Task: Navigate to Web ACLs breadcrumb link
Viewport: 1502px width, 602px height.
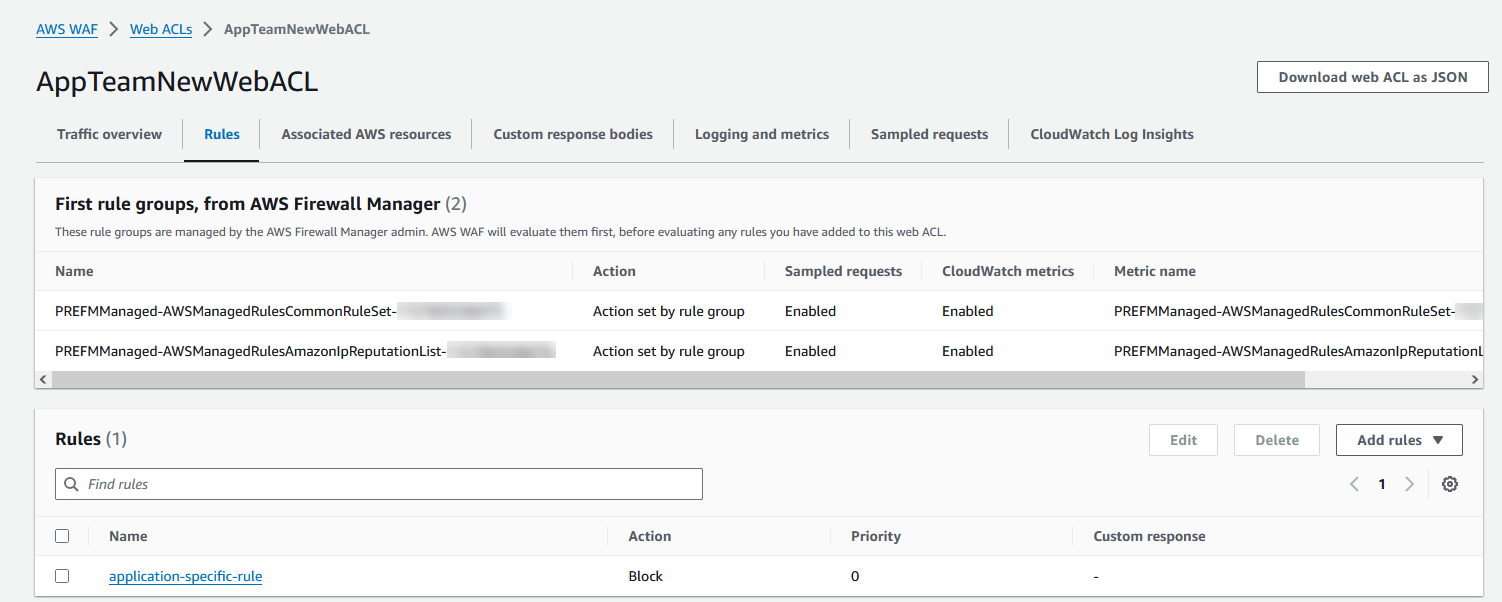Action: pyautogui.click(x=160, y=29)
